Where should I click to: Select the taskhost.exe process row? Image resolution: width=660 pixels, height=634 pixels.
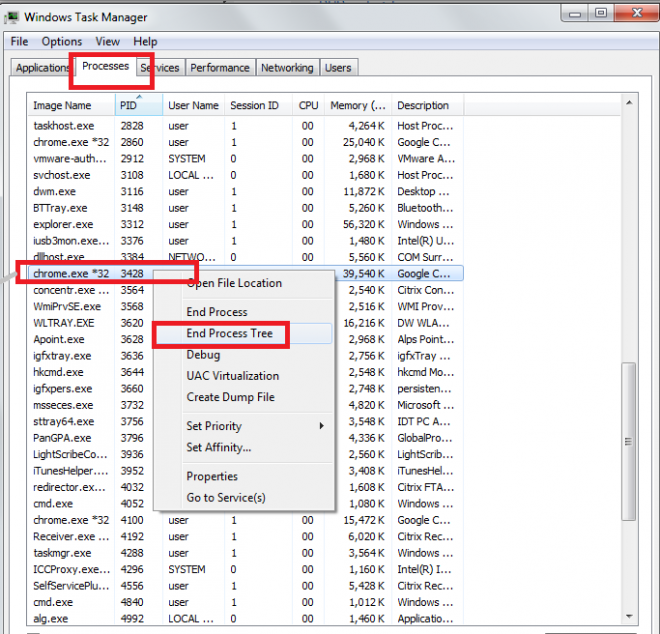[x=246, y=126]
